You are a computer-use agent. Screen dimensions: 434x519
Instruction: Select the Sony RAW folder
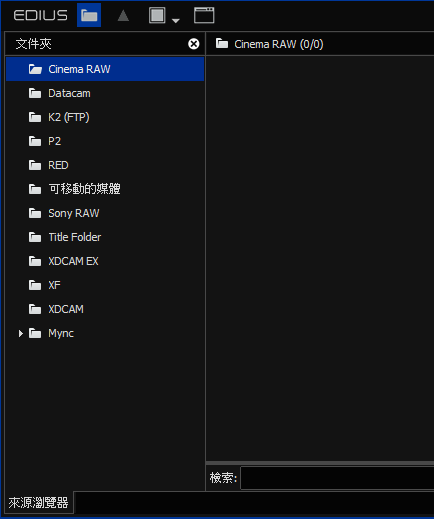coord(105,213)
